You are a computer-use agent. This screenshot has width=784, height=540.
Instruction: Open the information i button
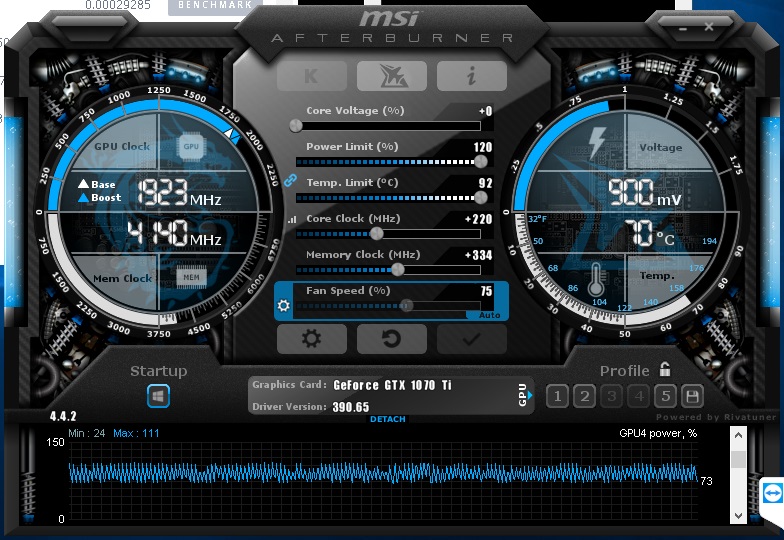point(472,76)
